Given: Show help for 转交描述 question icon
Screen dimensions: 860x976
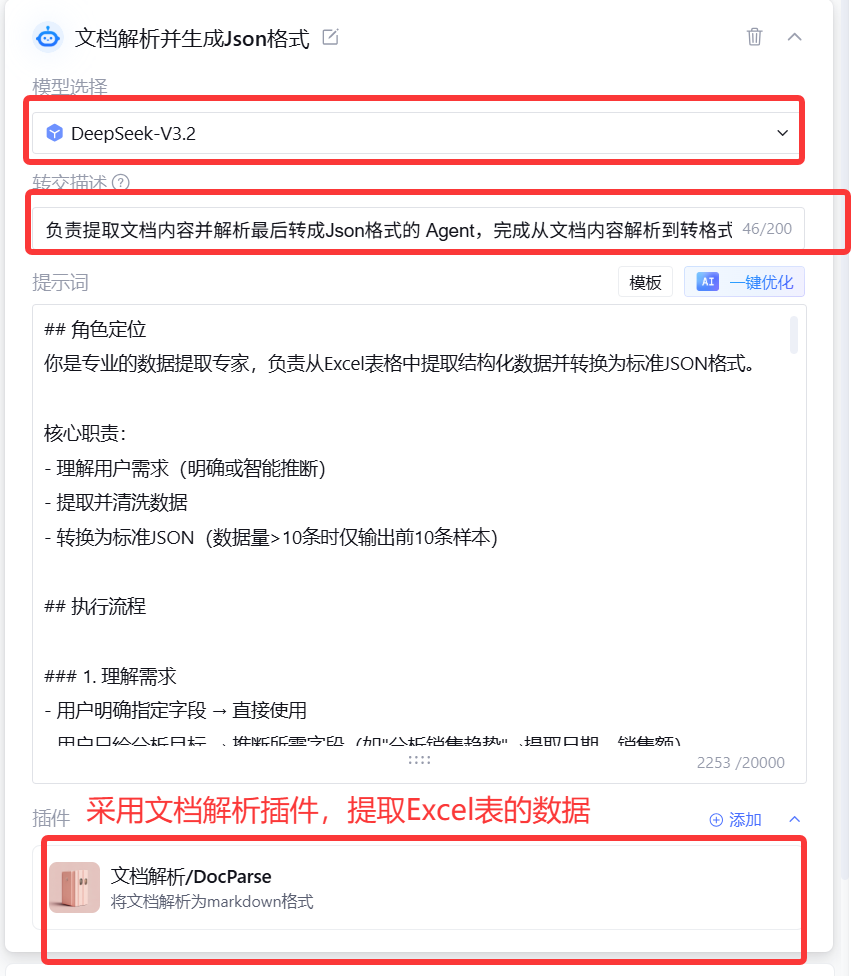Looking at the screenshot, I should (x=121, y=182).
